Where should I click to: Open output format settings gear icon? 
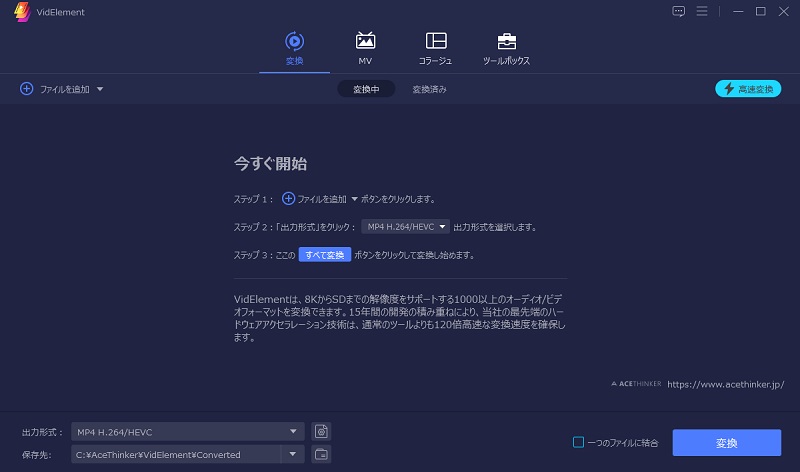click(x=321, y=432)
